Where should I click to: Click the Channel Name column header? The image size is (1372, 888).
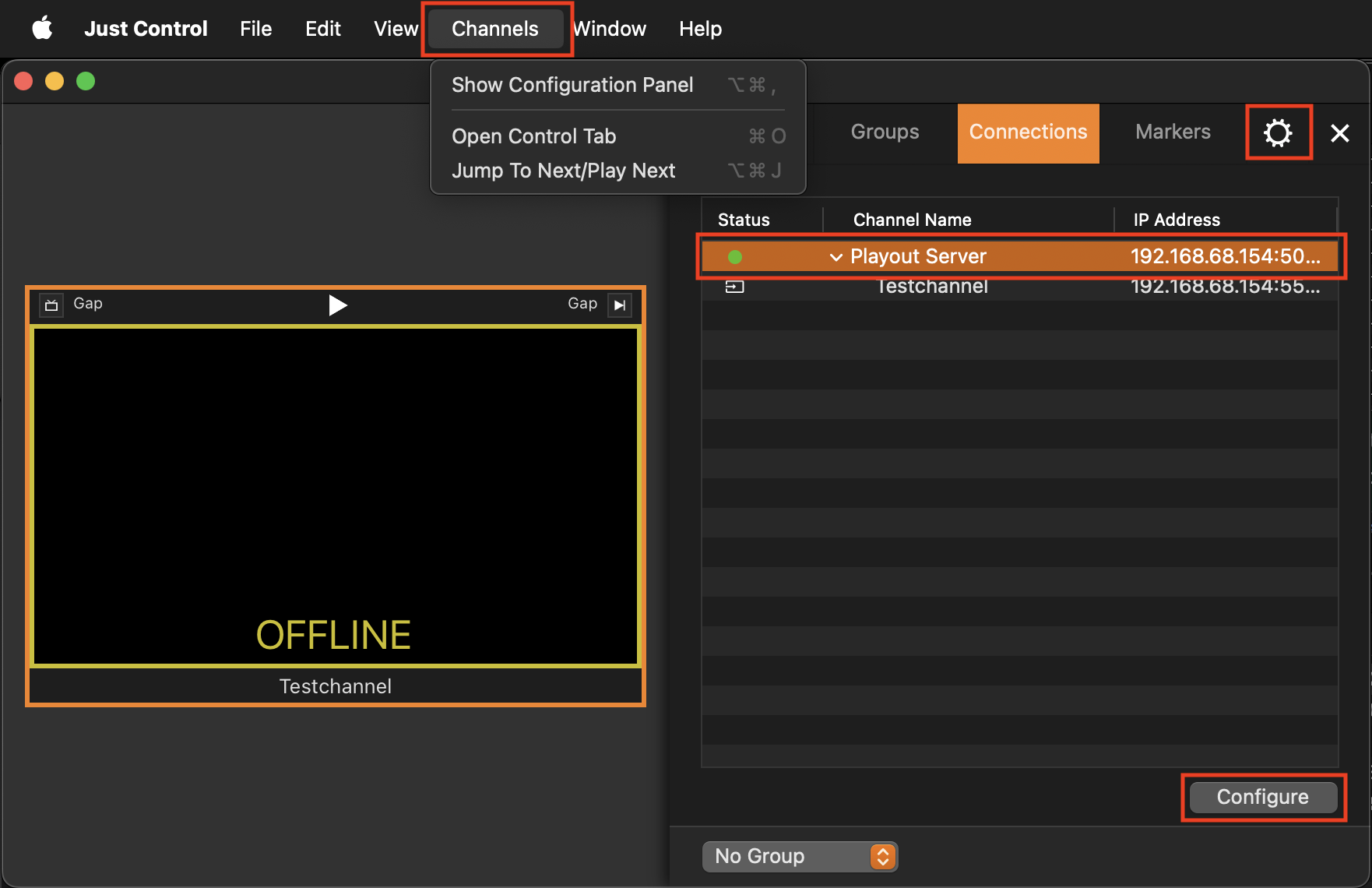pos(912,220)
